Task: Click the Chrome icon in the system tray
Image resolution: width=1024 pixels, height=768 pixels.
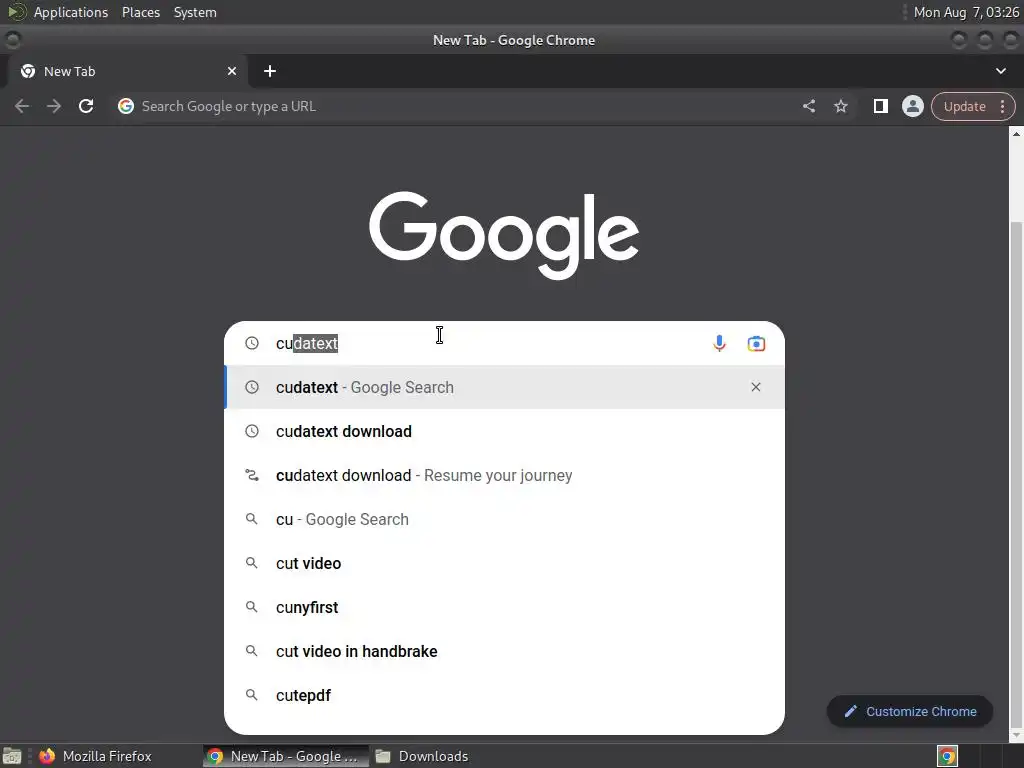Action: click(948, 756)
